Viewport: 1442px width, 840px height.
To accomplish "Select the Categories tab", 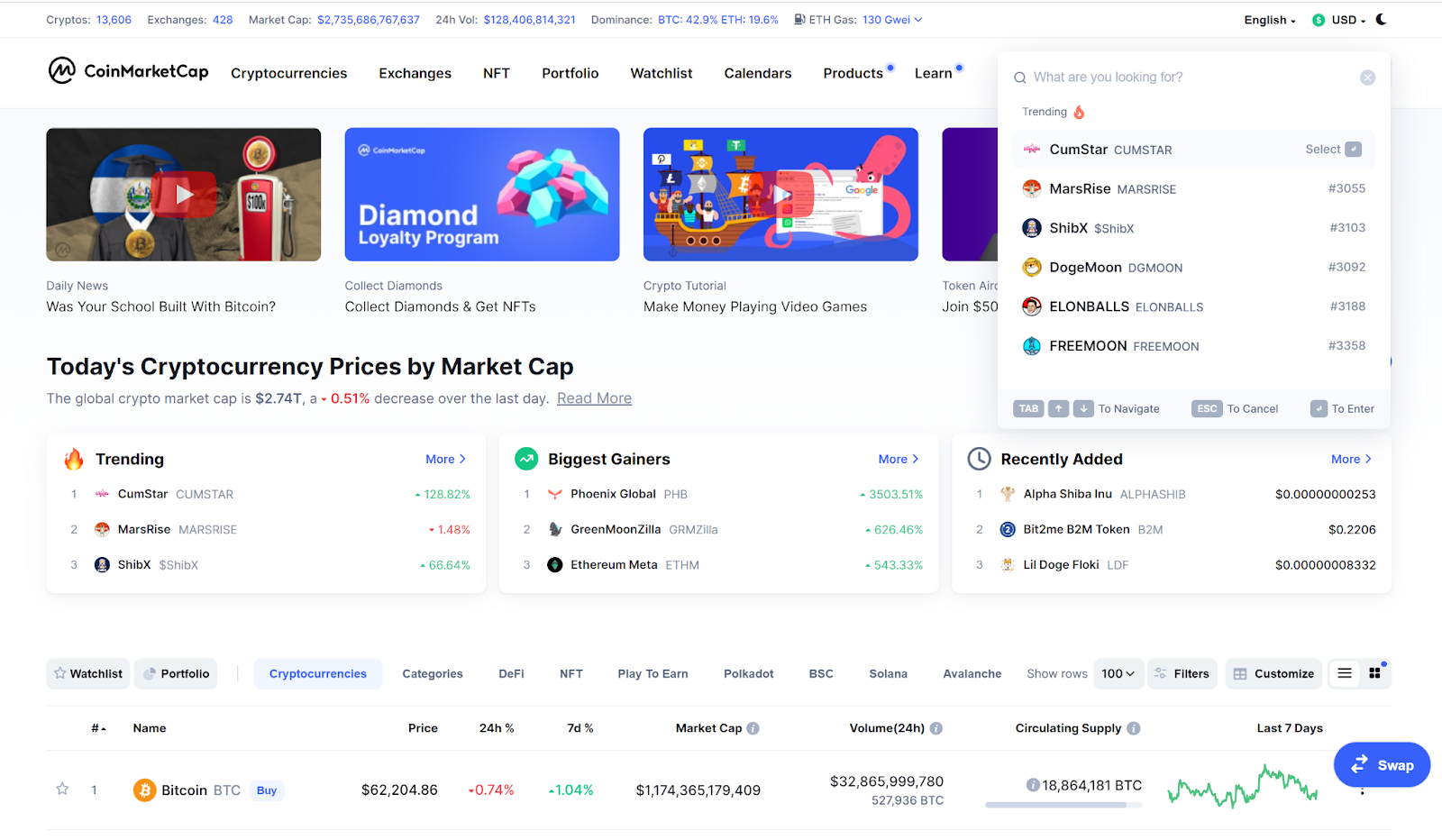I will tap(433, 673).
